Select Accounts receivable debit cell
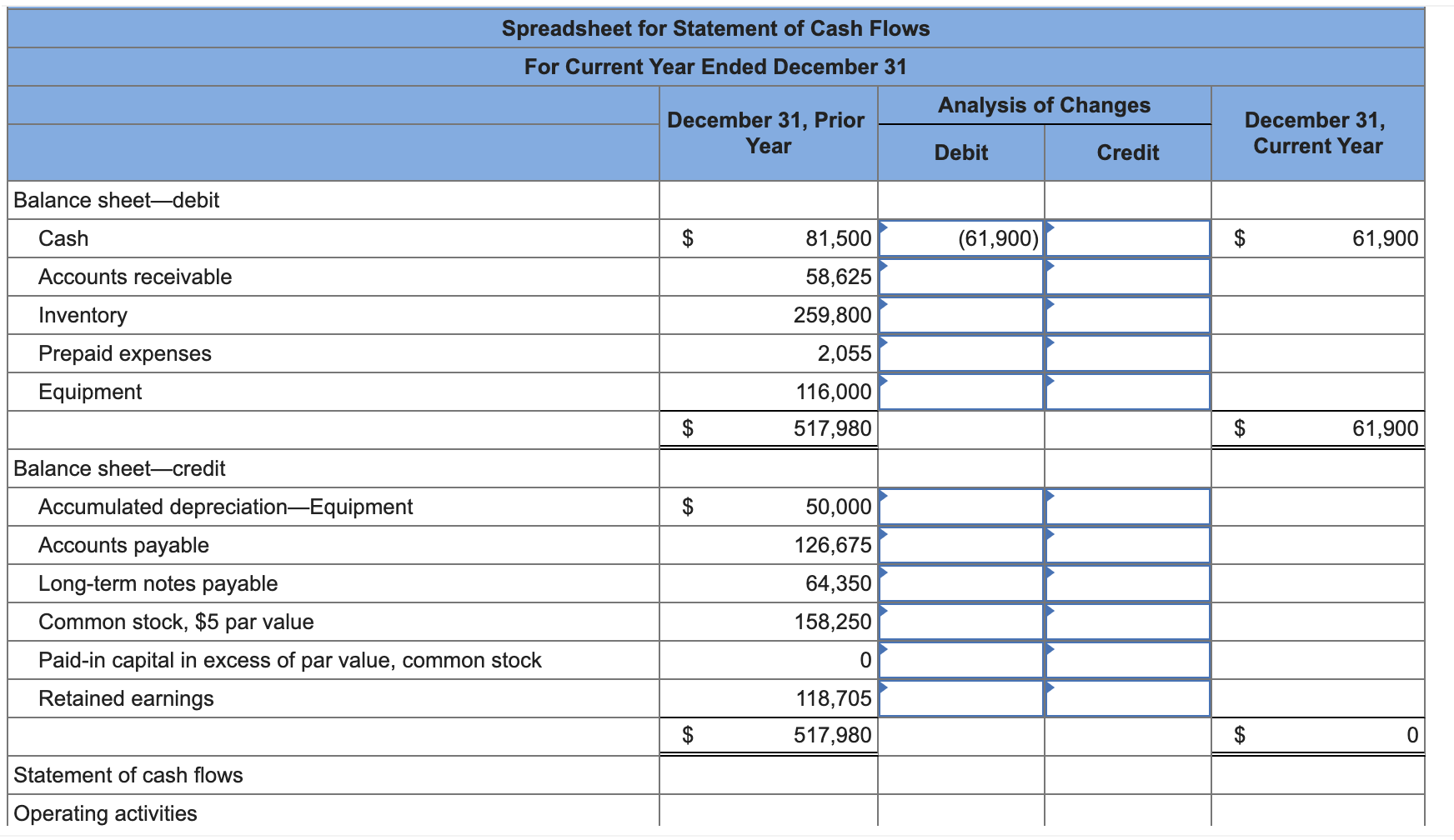Screen dimensions: 1454x840 pyautogui.click(x=961, y=277)
